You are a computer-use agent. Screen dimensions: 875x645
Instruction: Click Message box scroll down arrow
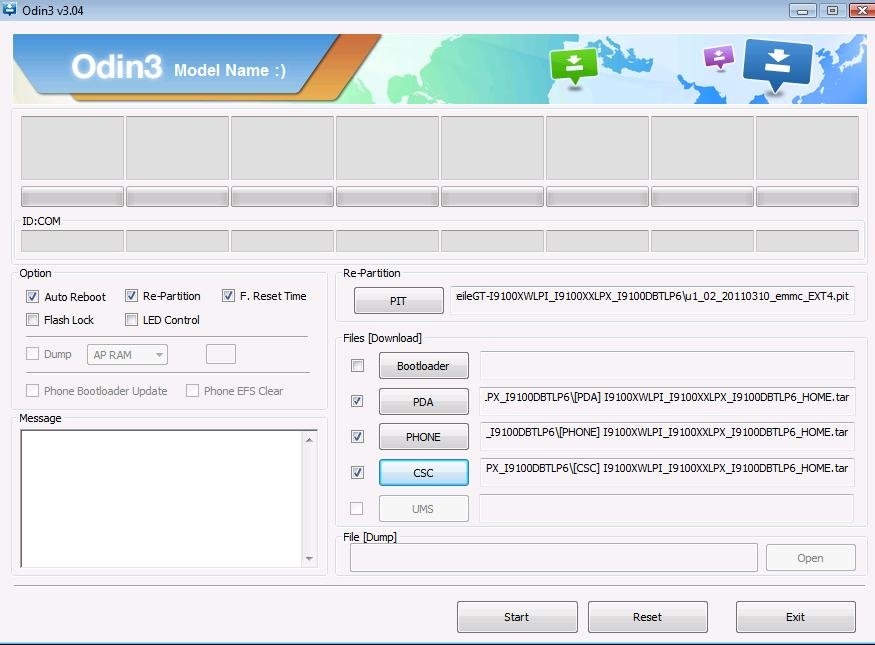(309, 559)
